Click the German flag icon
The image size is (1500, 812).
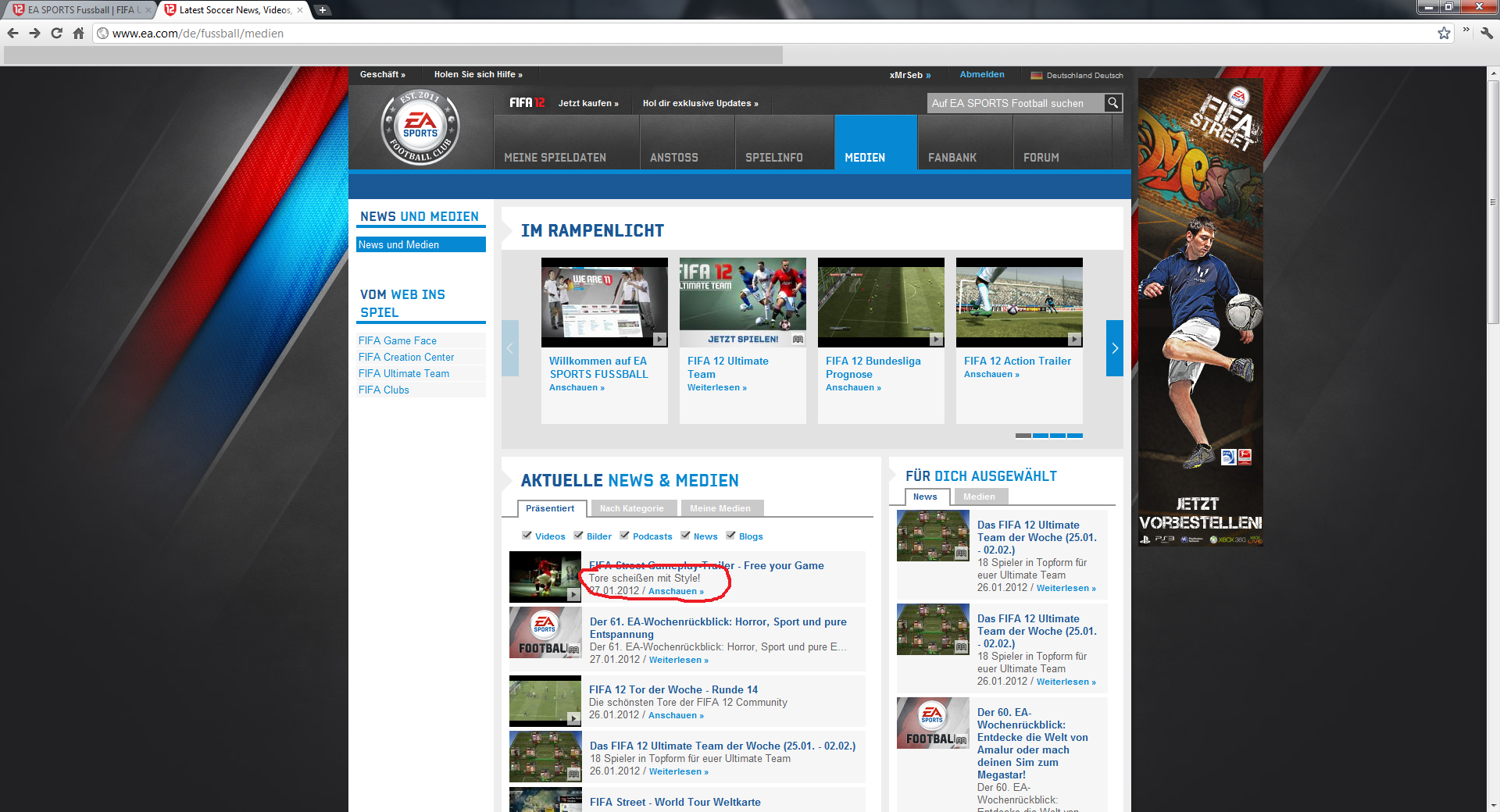coord(1037,76)
